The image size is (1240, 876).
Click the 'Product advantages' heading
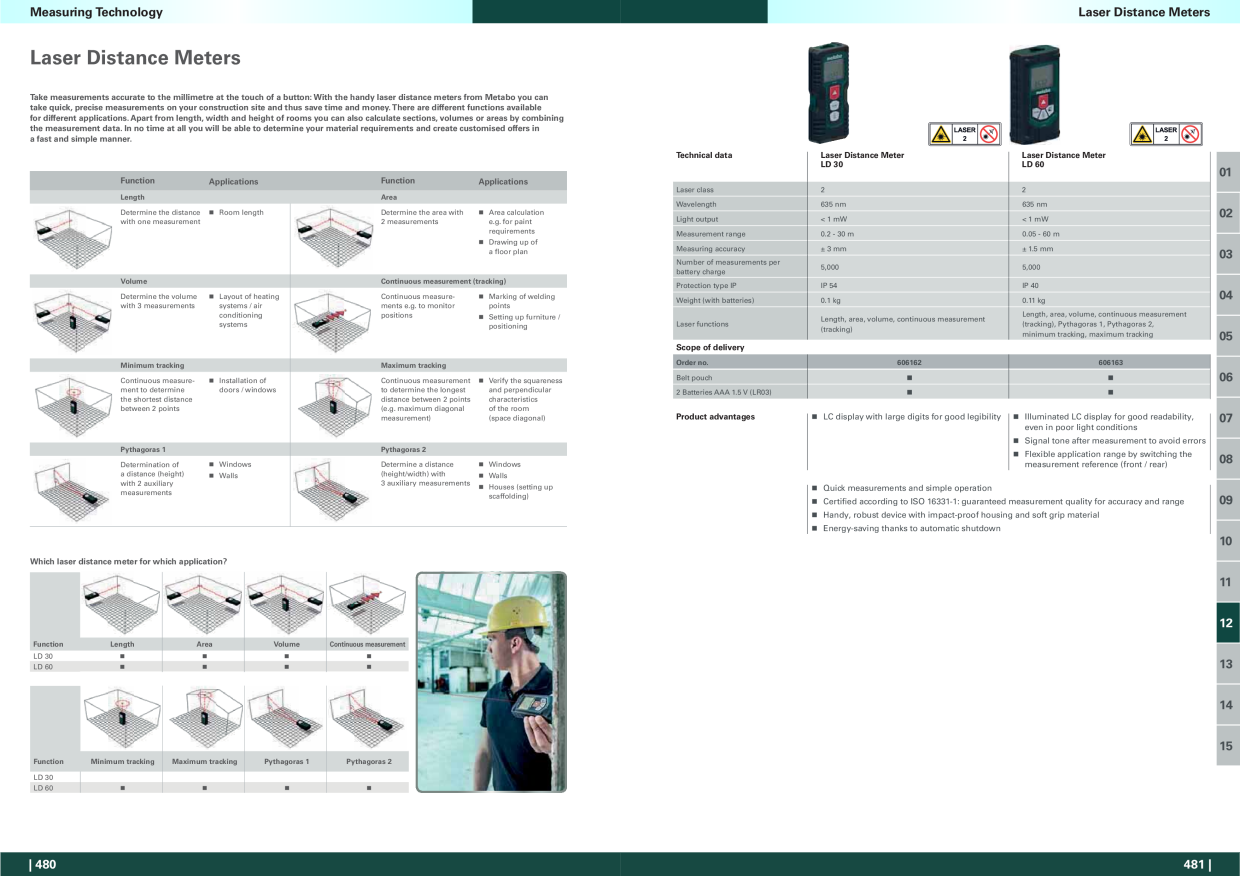pyautogui.click(x=715, y=417)
